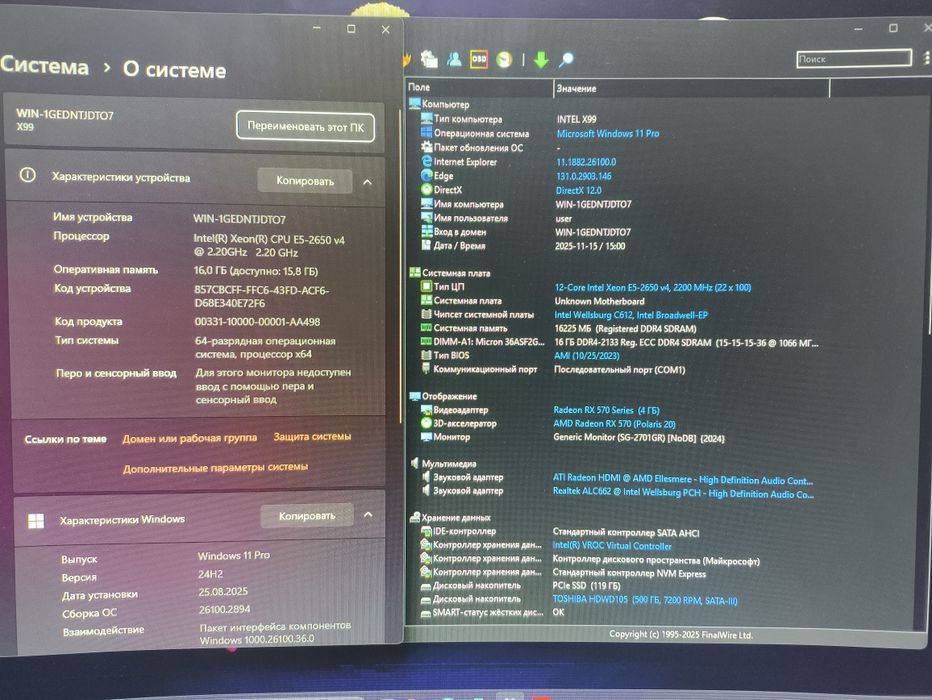The image size is (932, 700).
Task: Open the Домен или рабочая группа link
Action: coord(190,438)
